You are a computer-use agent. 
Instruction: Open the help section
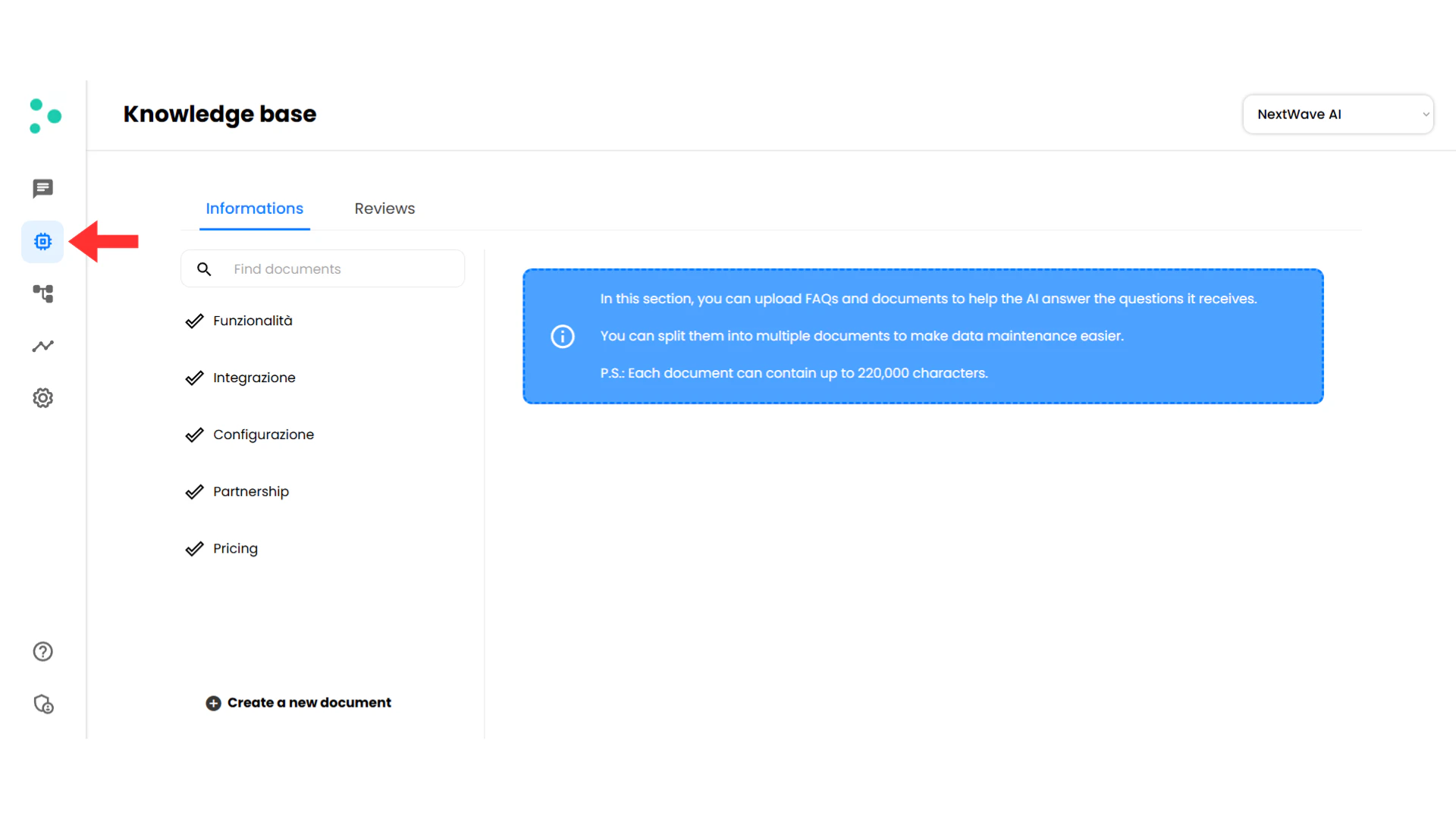point(43,651)
